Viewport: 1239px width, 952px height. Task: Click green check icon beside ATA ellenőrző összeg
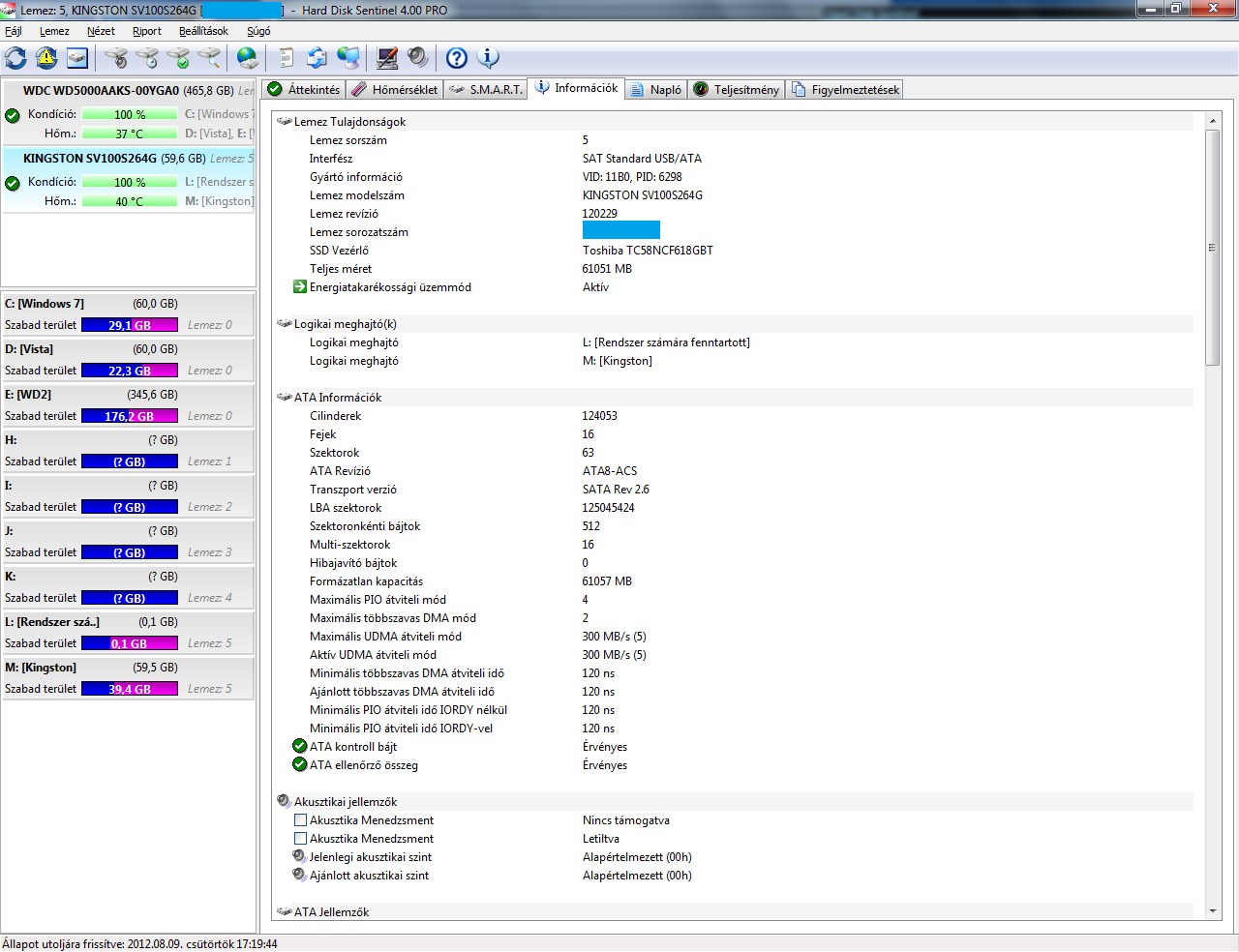pos(300,764)
